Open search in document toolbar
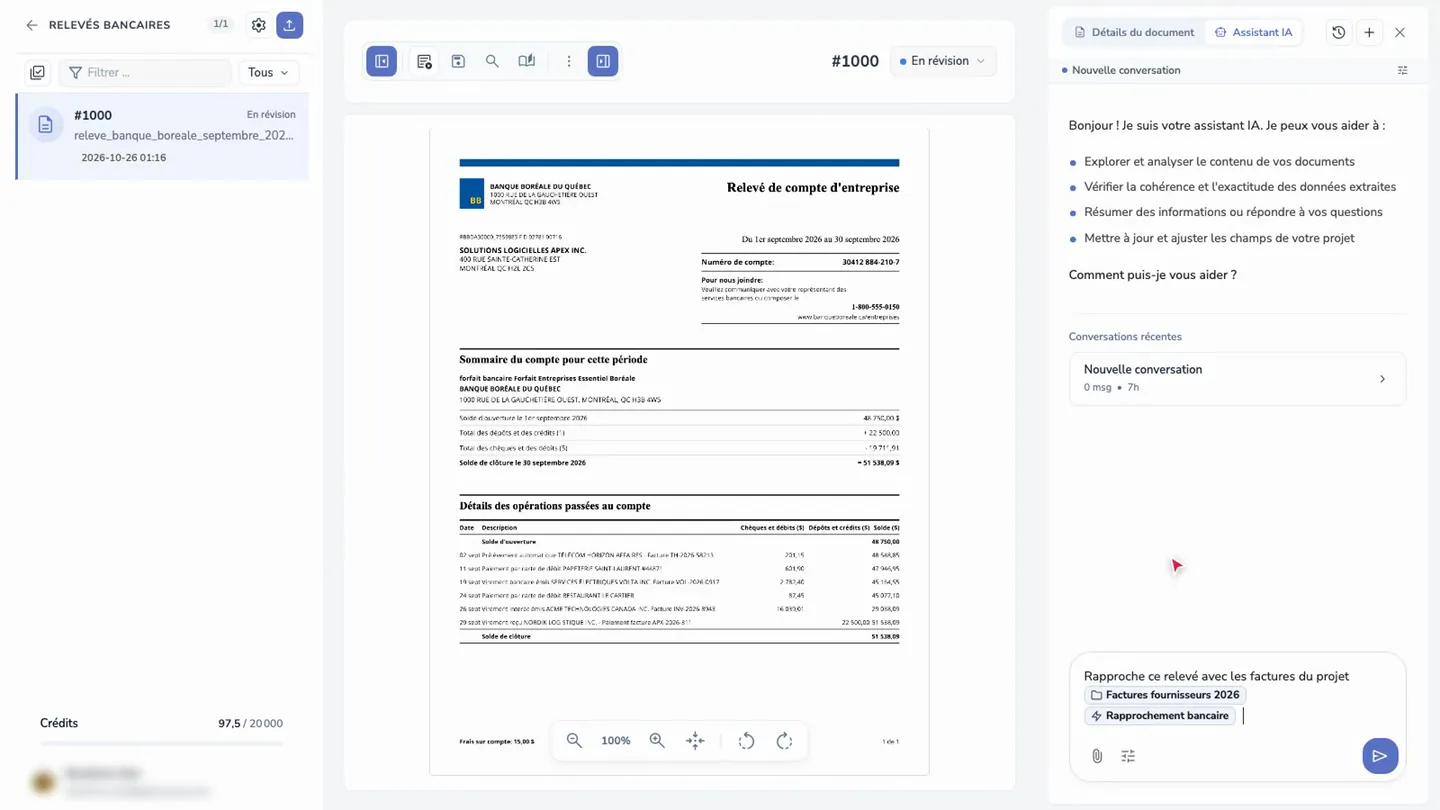The width and height of the screenshot is (1440, 810). [492, 61]
